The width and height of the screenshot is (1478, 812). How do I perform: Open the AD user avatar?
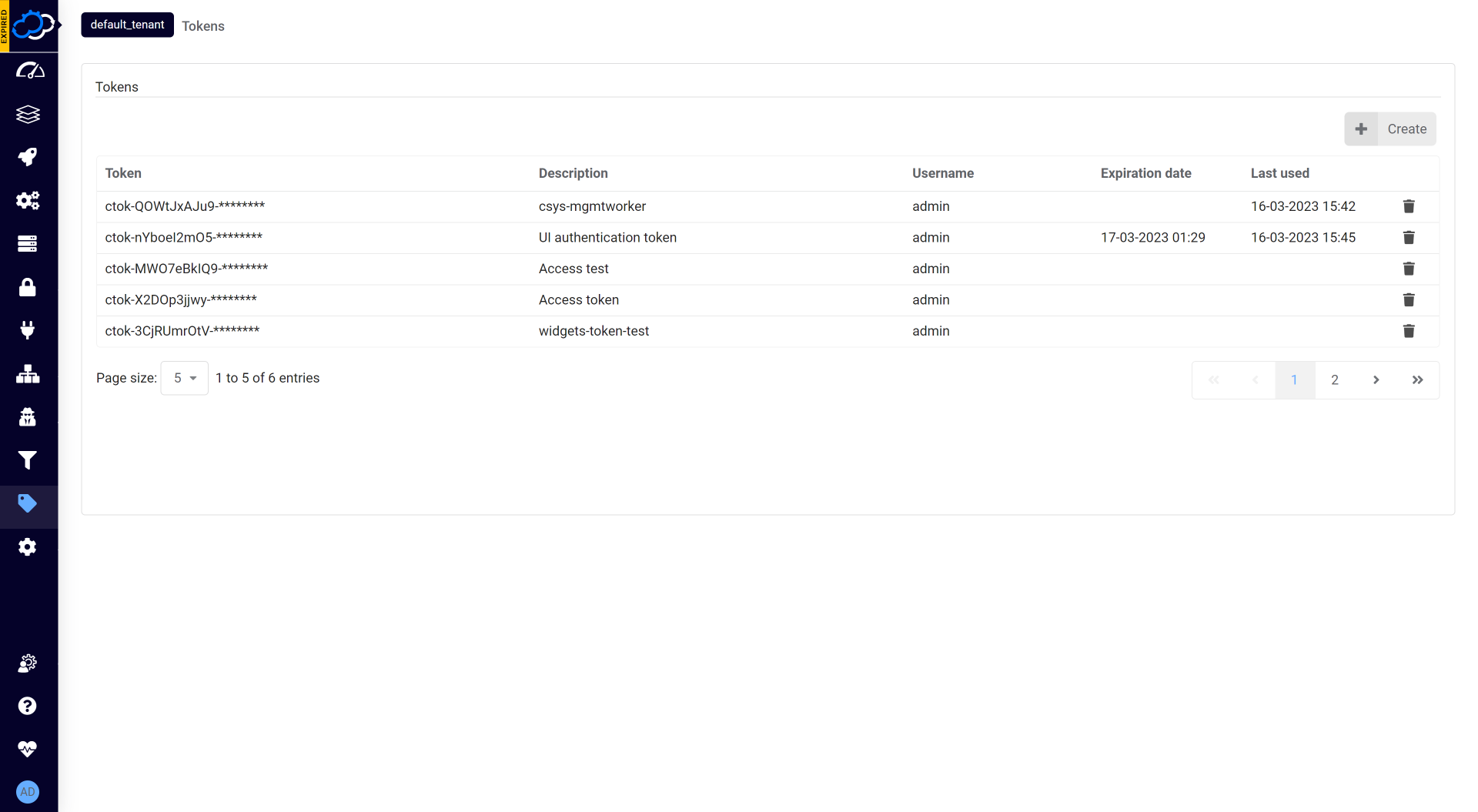coord(28,792)
